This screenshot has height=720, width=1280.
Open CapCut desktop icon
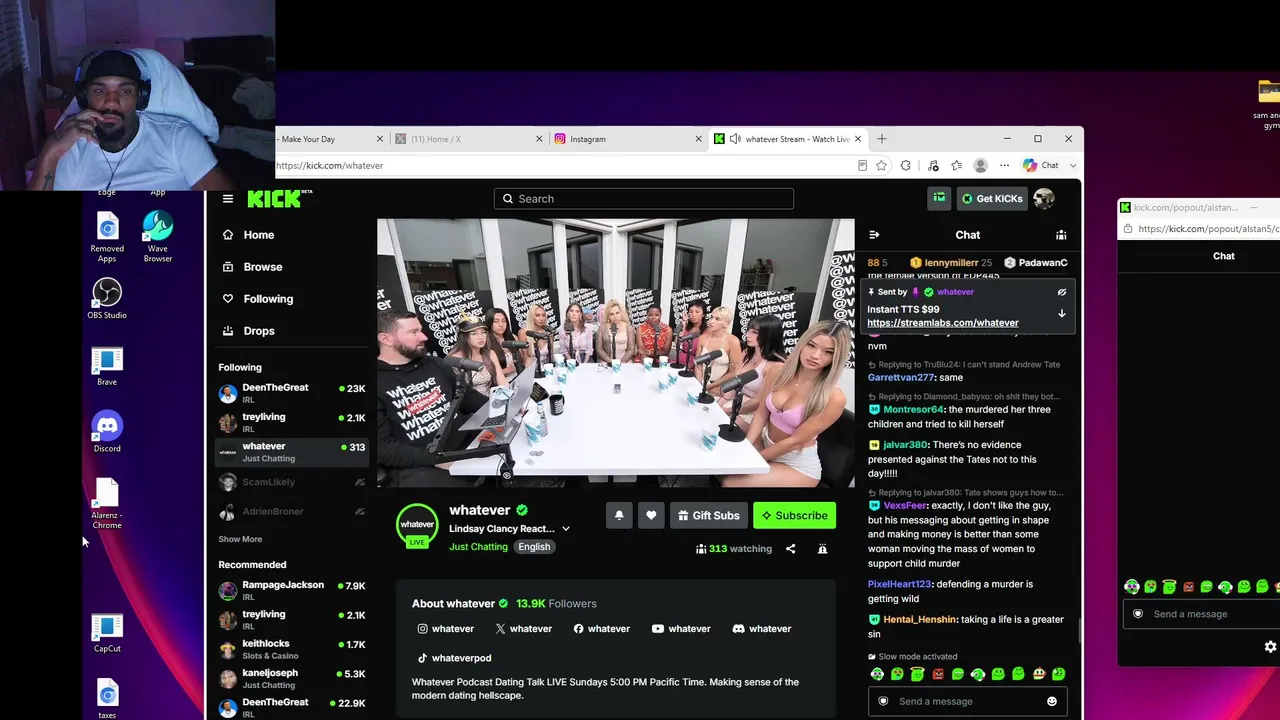[x=107, y=632]
